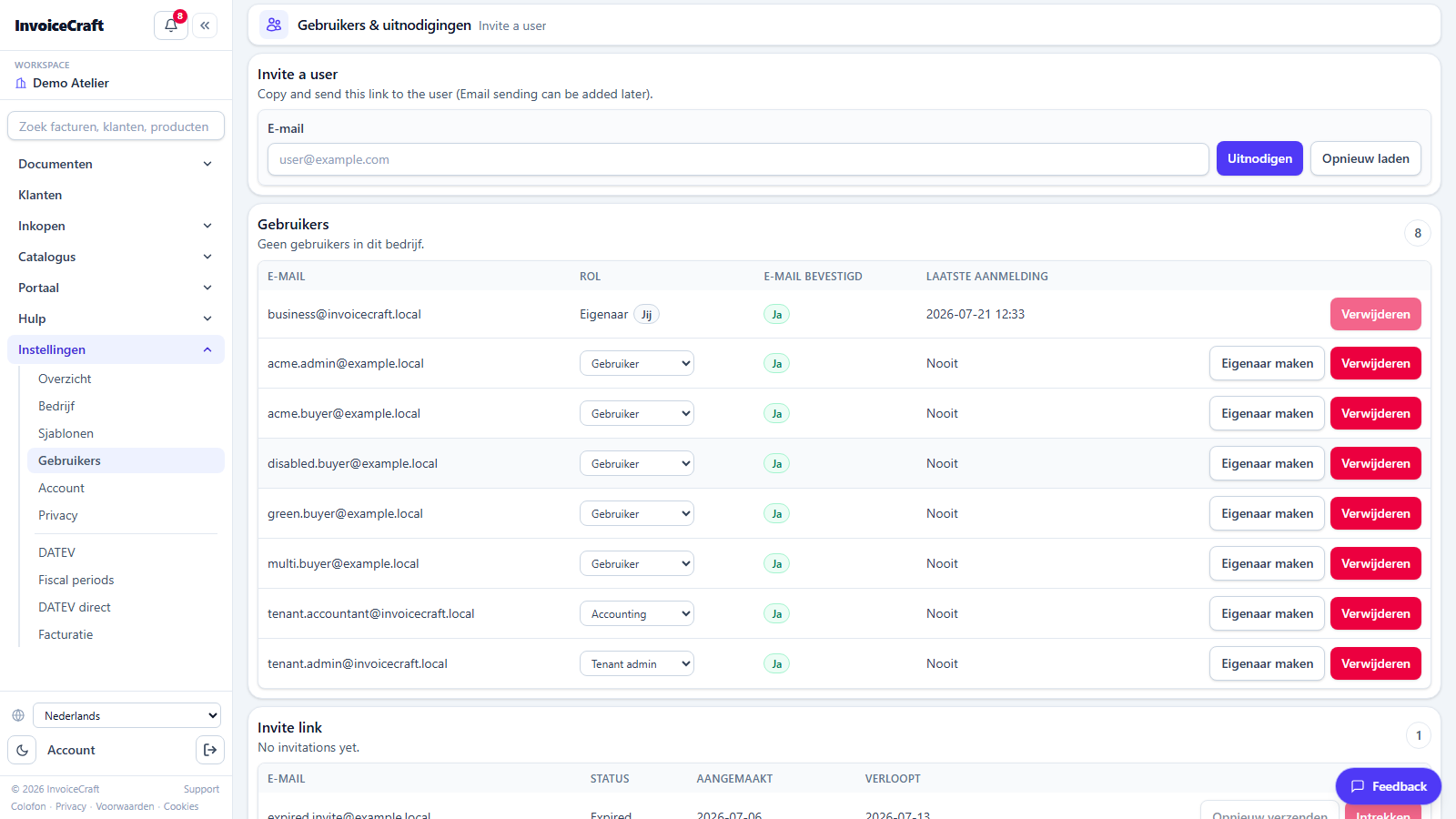Collapse the Instellingen section
The height and width of the screenshot is (819, 1456).
116,349
